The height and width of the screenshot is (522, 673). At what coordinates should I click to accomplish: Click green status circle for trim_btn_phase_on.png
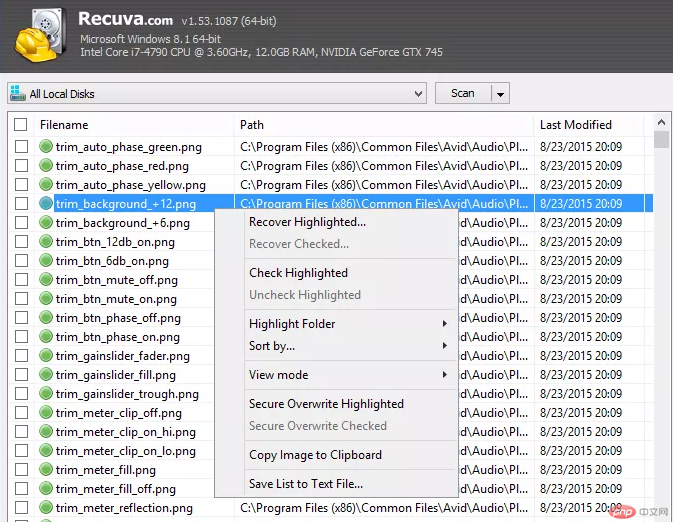46,337
